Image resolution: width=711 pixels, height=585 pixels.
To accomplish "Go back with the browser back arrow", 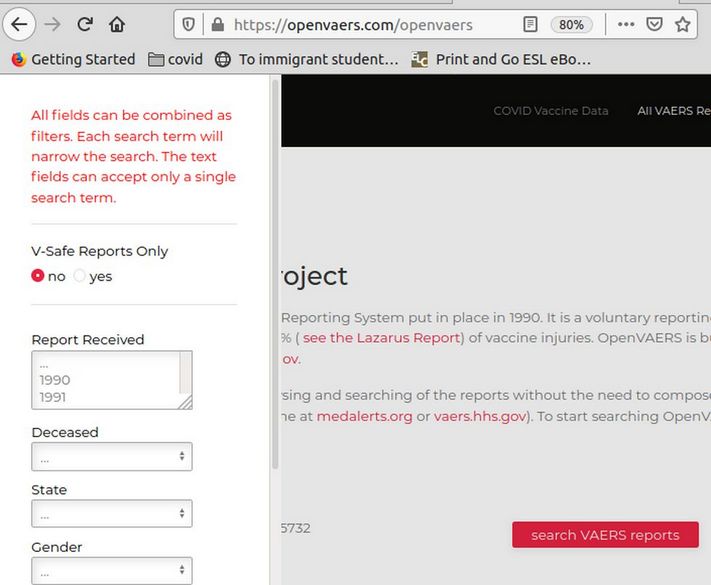I will pos(19,24).
